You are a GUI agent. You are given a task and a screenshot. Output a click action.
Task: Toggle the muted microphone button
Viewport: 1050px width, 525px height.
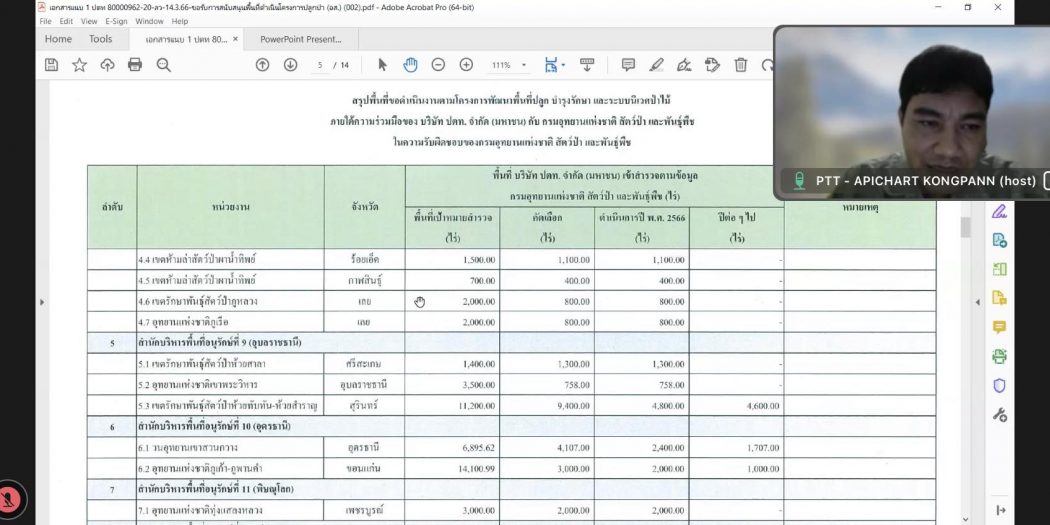point(9,499)
